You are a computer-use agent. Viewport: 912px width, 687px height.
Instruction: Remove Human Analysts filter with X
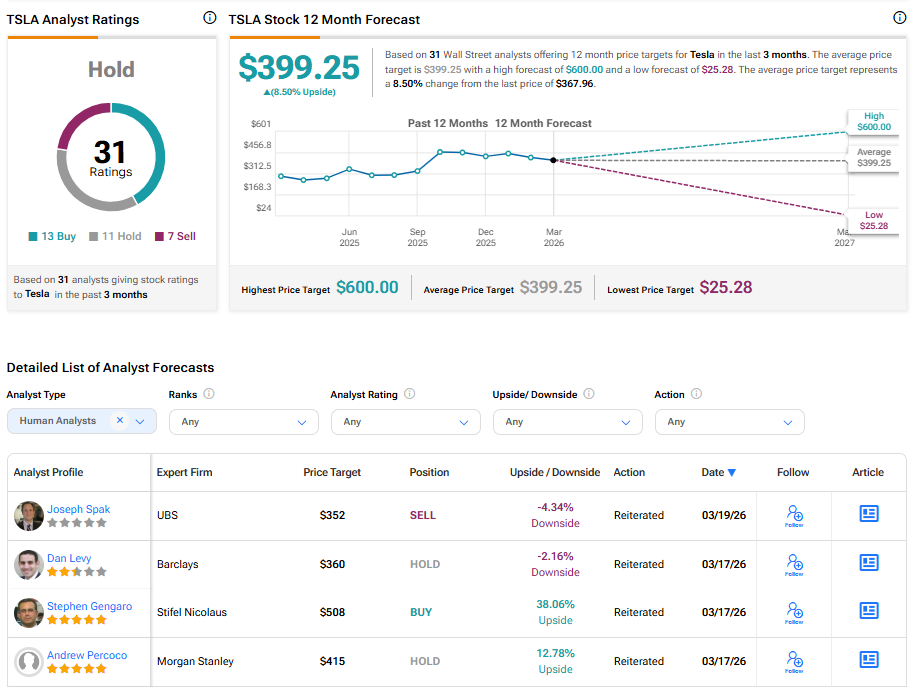[120, 421]
